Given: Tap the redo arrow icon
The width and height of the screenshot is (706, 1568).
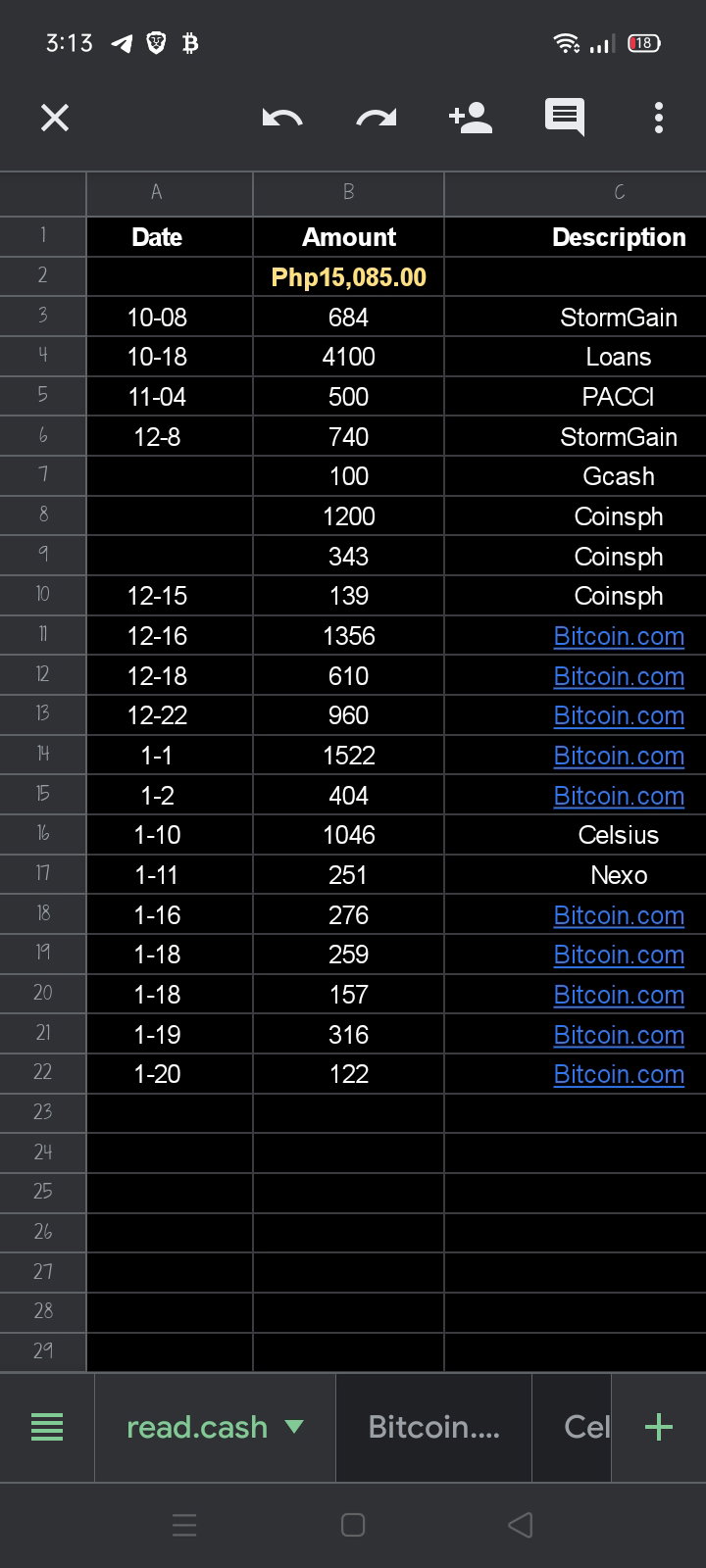Looking at the screenshot, I should coord(377,119).
